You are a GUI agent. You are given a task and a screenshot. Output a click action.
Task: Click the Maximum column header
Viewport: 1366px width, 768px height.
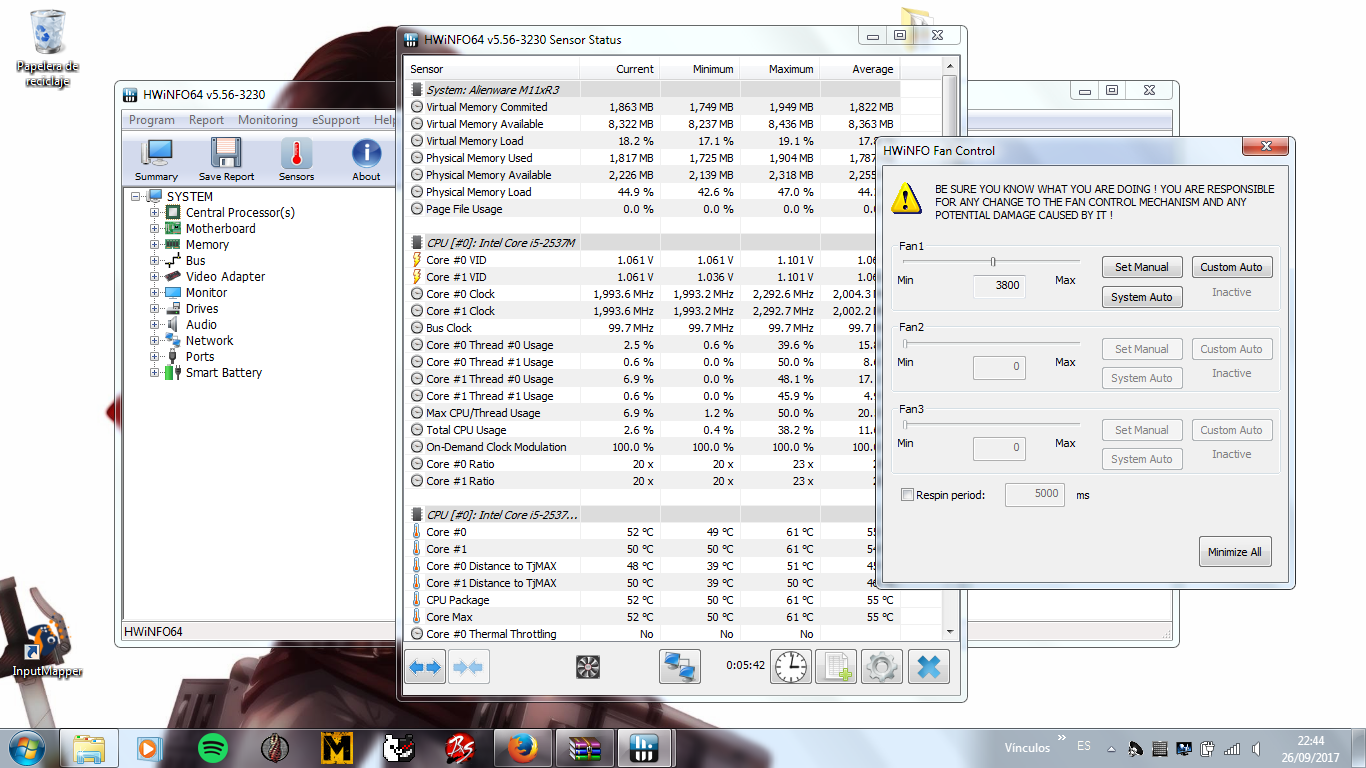(779, 69)
